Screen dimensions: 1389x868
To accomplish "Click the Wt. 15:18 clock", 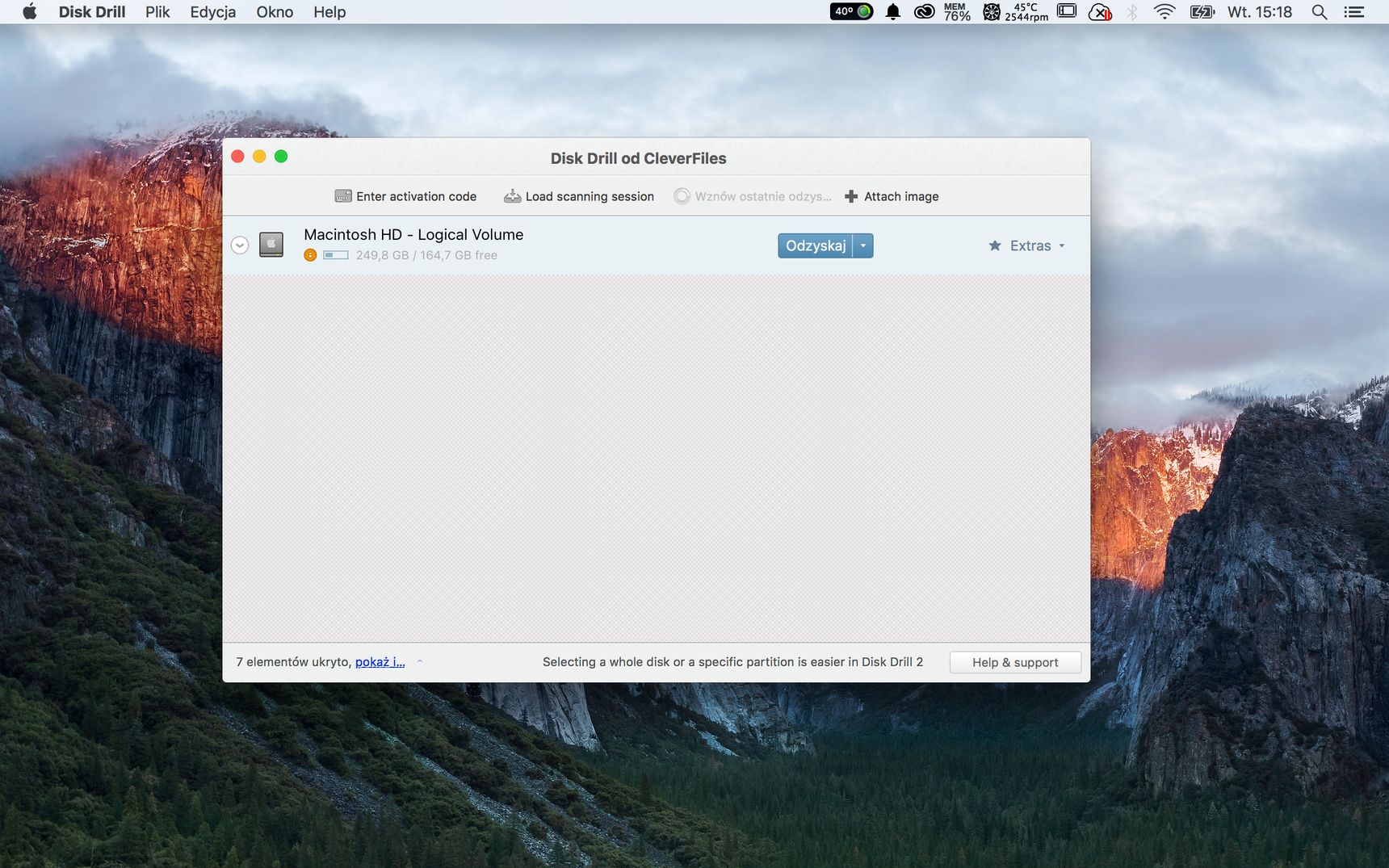I will [1260, 11].
